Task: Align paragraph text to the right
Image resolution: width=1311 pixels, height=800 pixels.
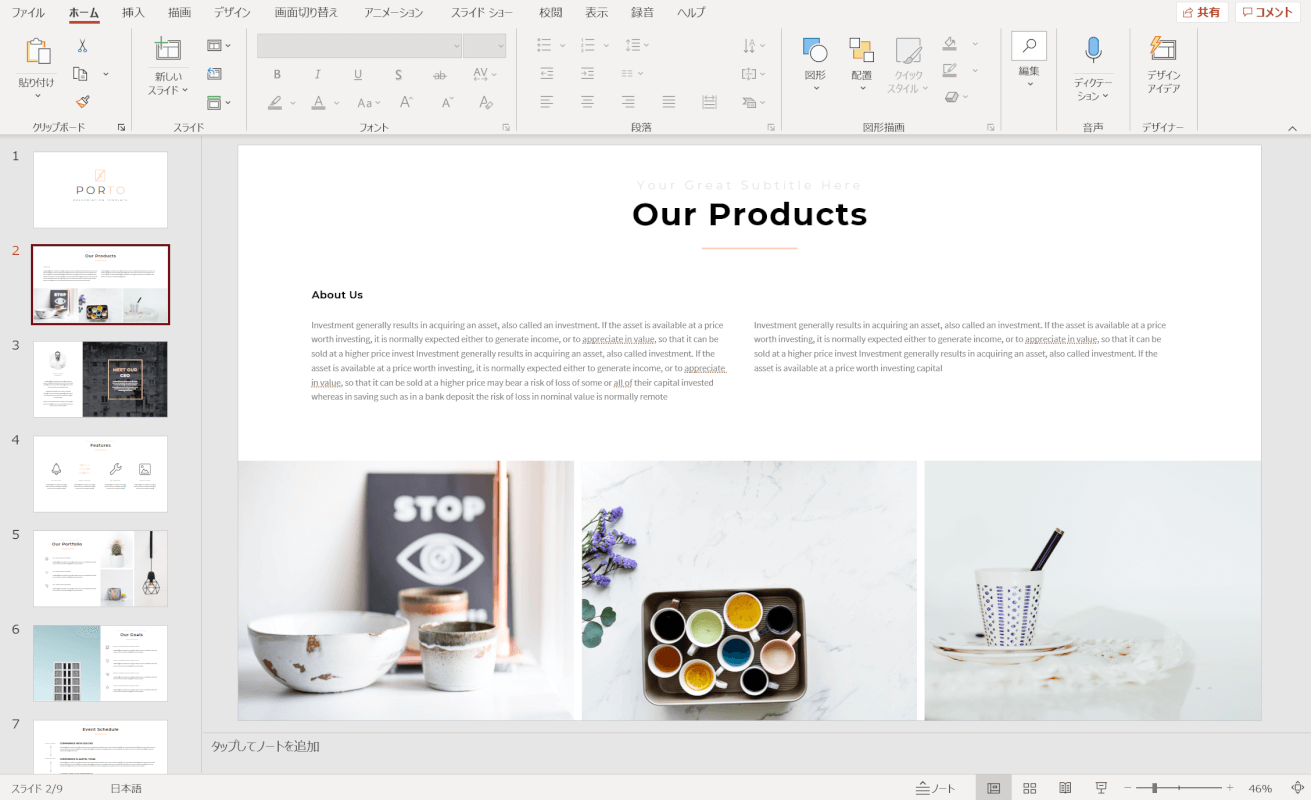Action: click(628, 102)
